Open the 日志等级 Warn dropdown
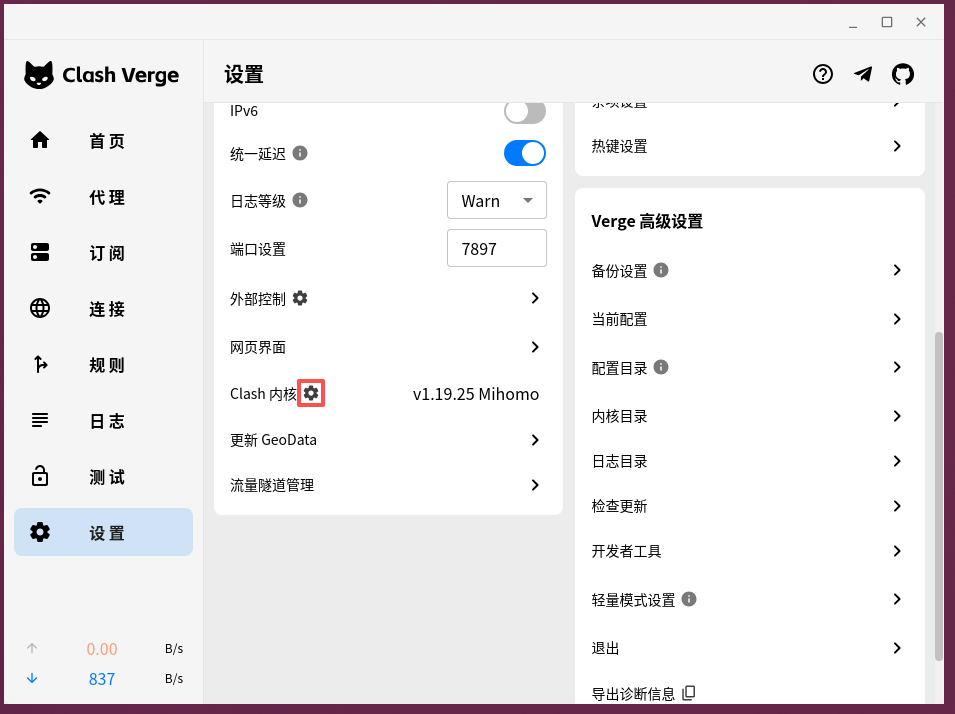 click(496, 200)
